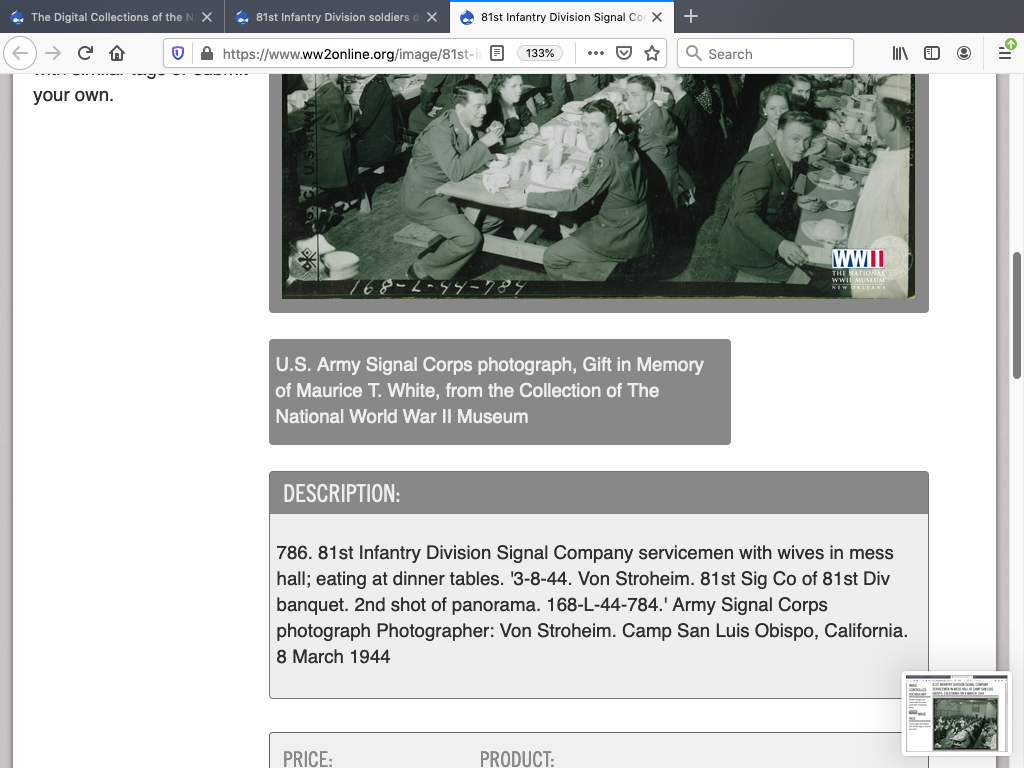This screenshot has height=768, width=1024.
Task: Click the browser back arrow button
Action: 20,54
